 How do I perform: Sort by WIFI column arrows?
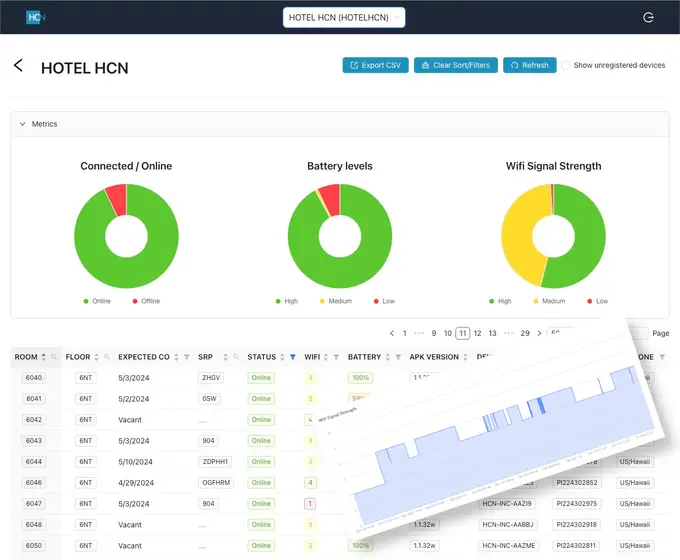pyautogui.click(x=326, y=357)
